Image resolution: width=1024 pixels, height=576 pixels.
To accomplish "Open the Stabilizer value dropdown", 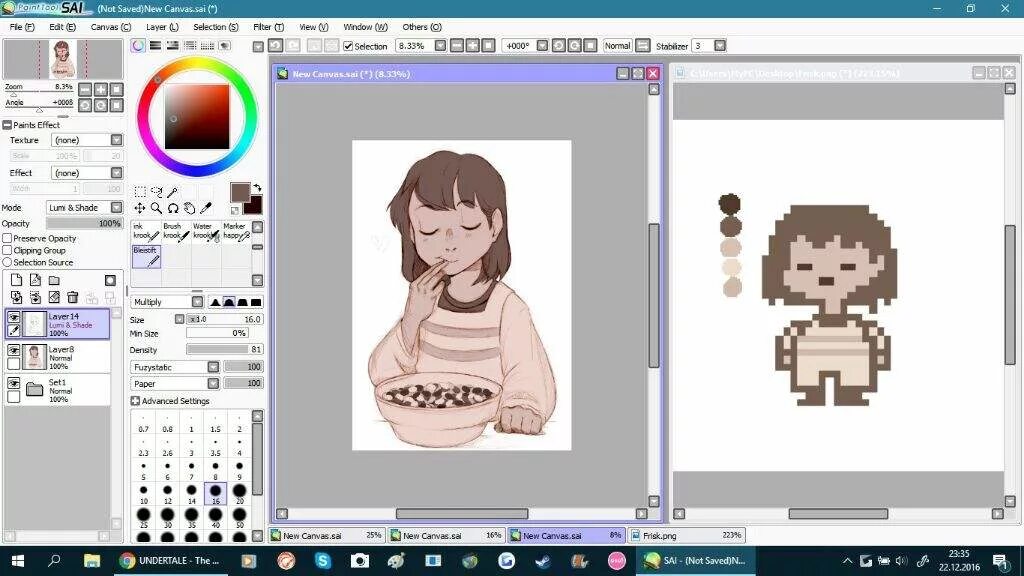I will (720, 46).
